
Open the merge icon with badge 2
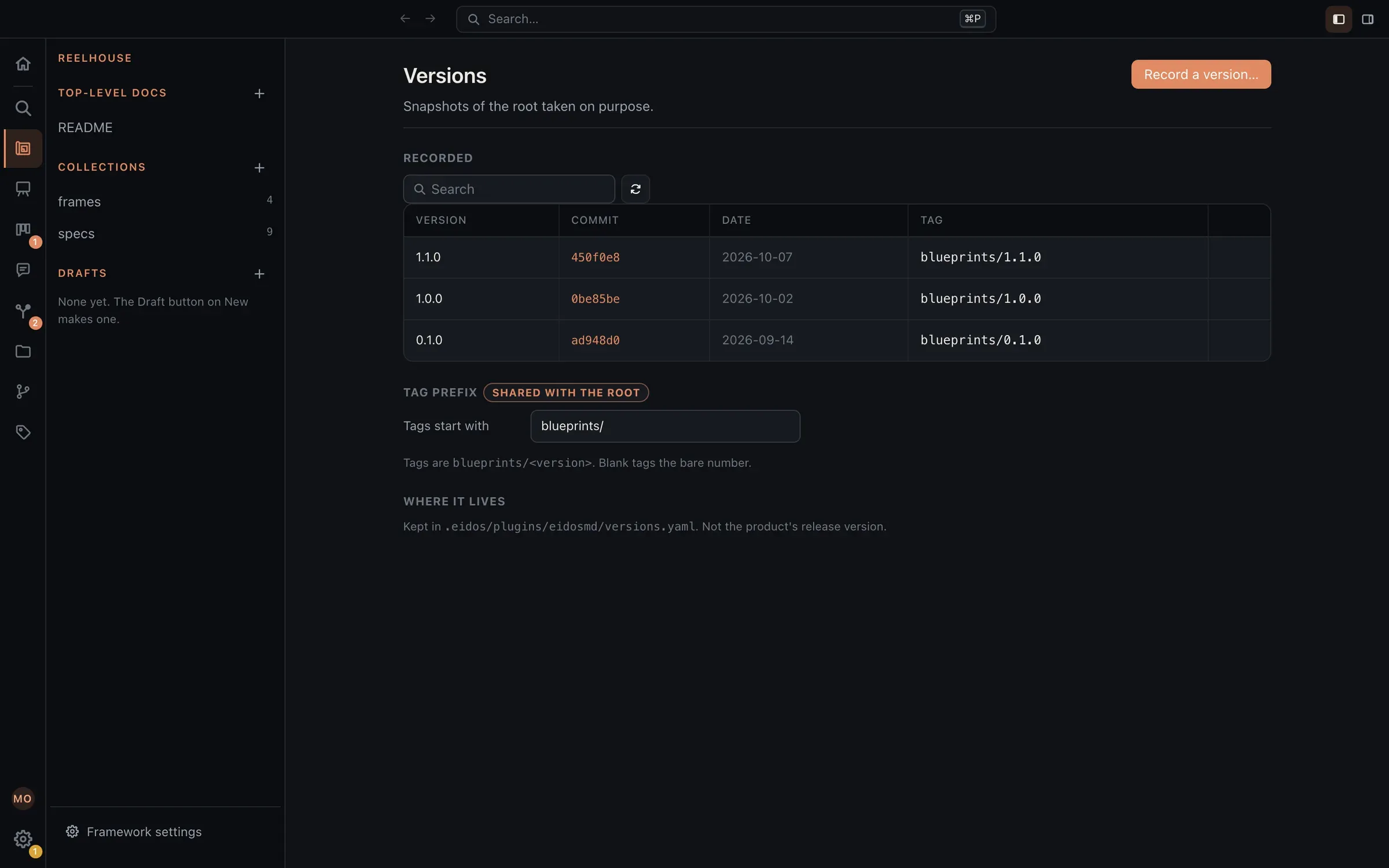pyautogui.click(x=23, y=311)
